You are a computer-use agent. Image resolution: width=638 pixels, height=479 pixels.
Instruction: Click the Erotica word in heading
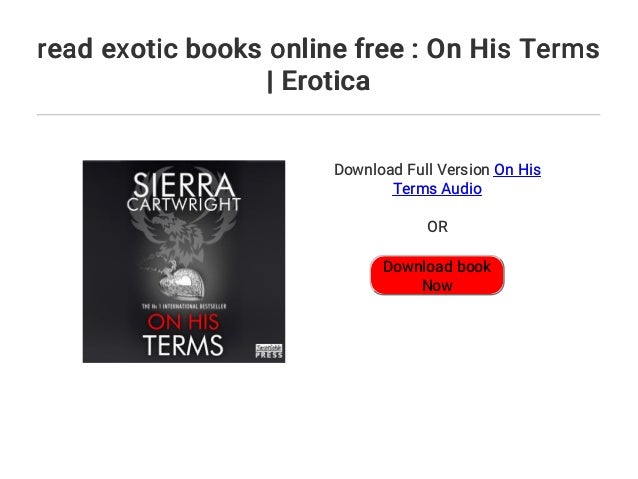[326, 81]
